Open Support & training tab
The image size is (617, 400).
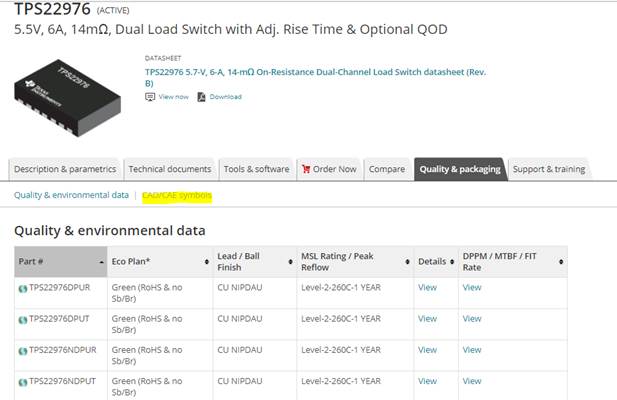[549, 169]
